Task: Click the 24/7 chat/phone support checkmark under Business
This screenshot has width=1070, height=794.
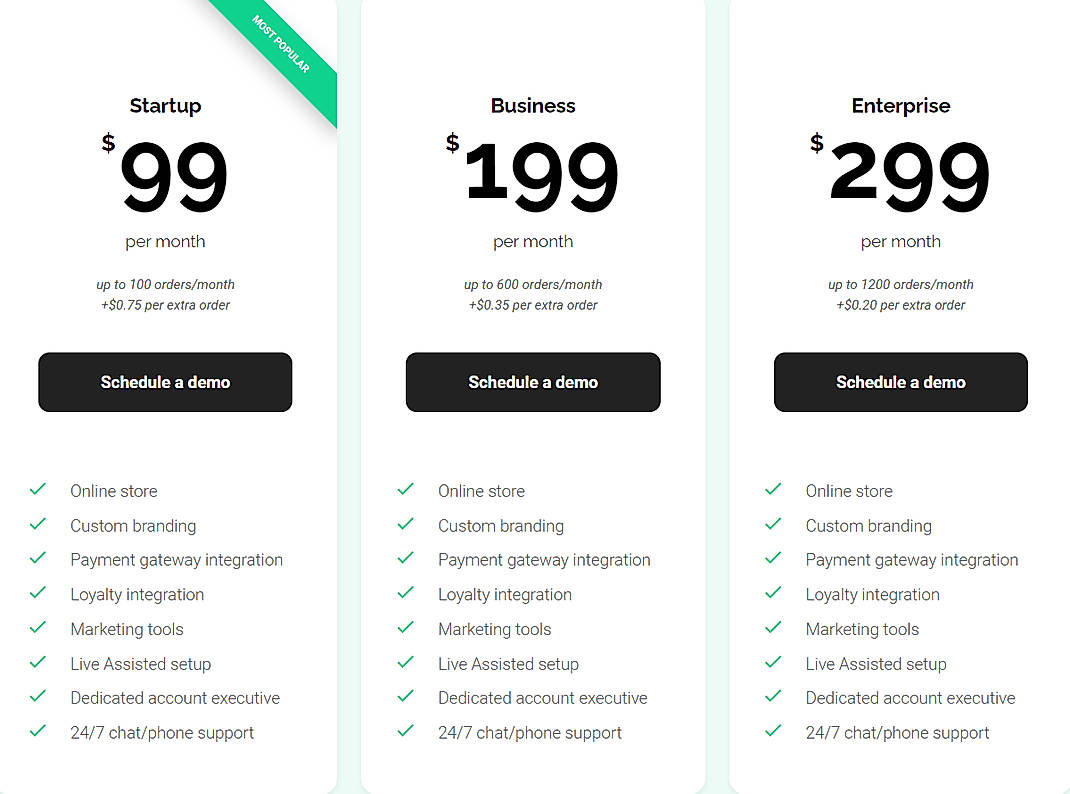Action: coord(406,731)
